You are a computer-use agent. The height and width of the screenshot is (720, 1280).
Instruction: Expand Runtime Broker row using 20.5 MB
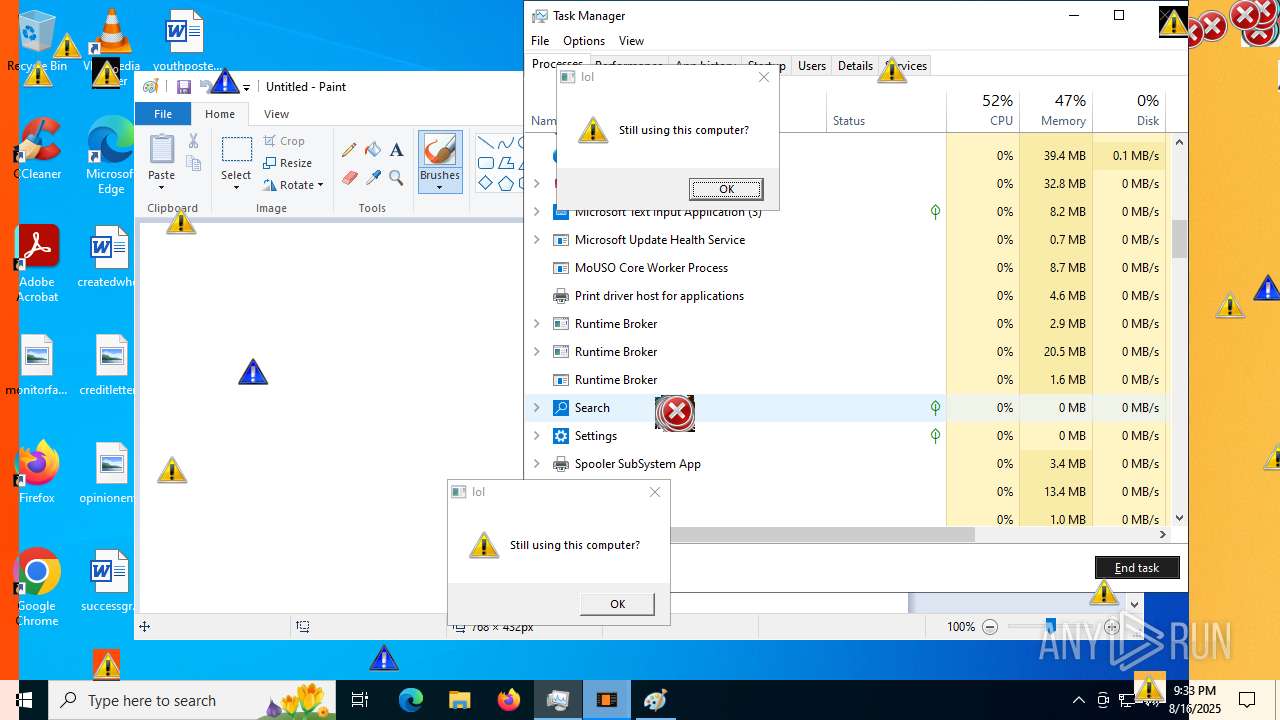click(537, 352)
